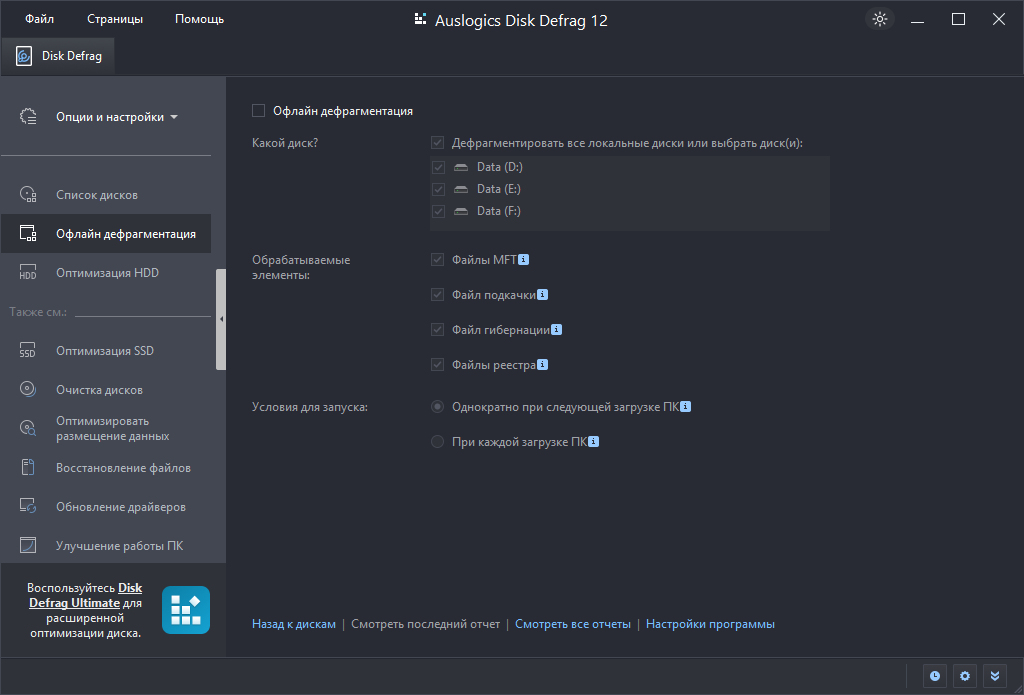Image resolution: width=1024 pixels, height=695 pixels.
Task: Open the Настройки программы link
Action: (711, 624)
